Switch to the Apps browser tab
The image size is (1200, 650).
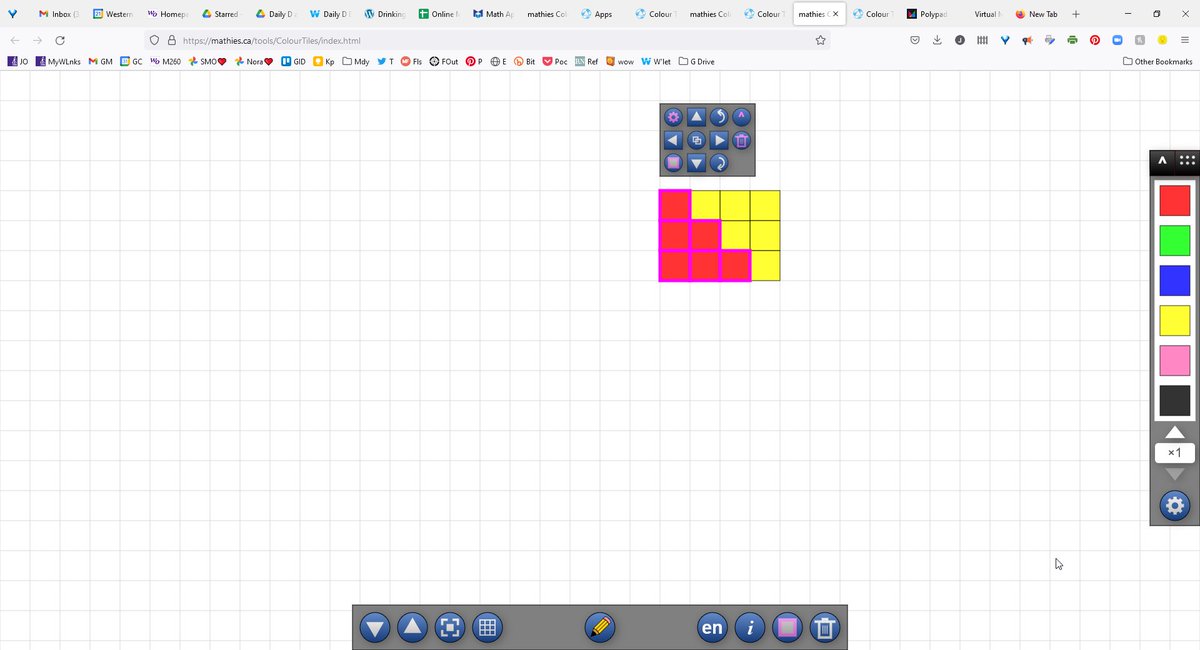[x=602, y=14]
